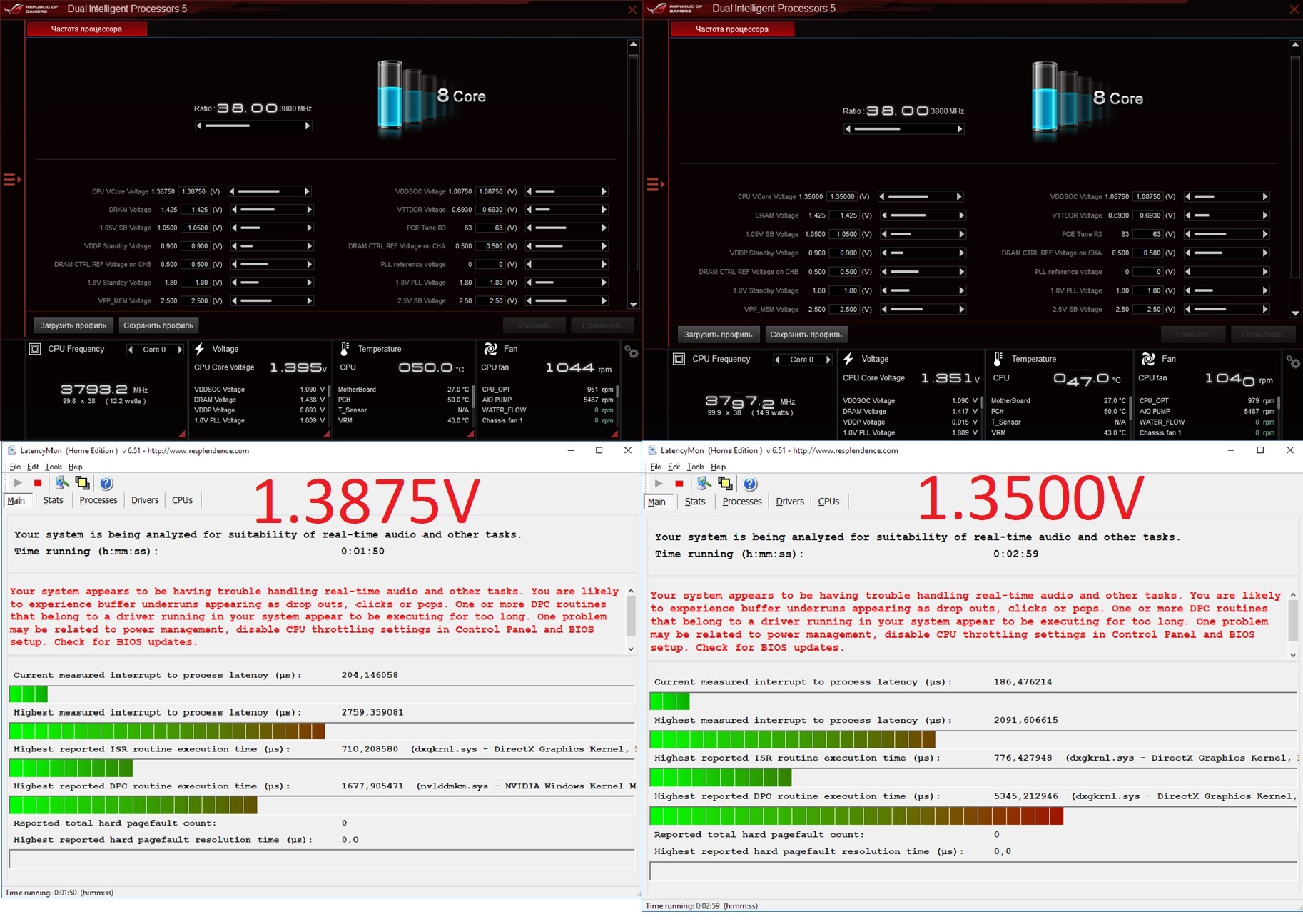Expand the Fan panel corner triangle in left DIP5
Viewport: 1303px width, 924px height.
click(x=614, y=433)
